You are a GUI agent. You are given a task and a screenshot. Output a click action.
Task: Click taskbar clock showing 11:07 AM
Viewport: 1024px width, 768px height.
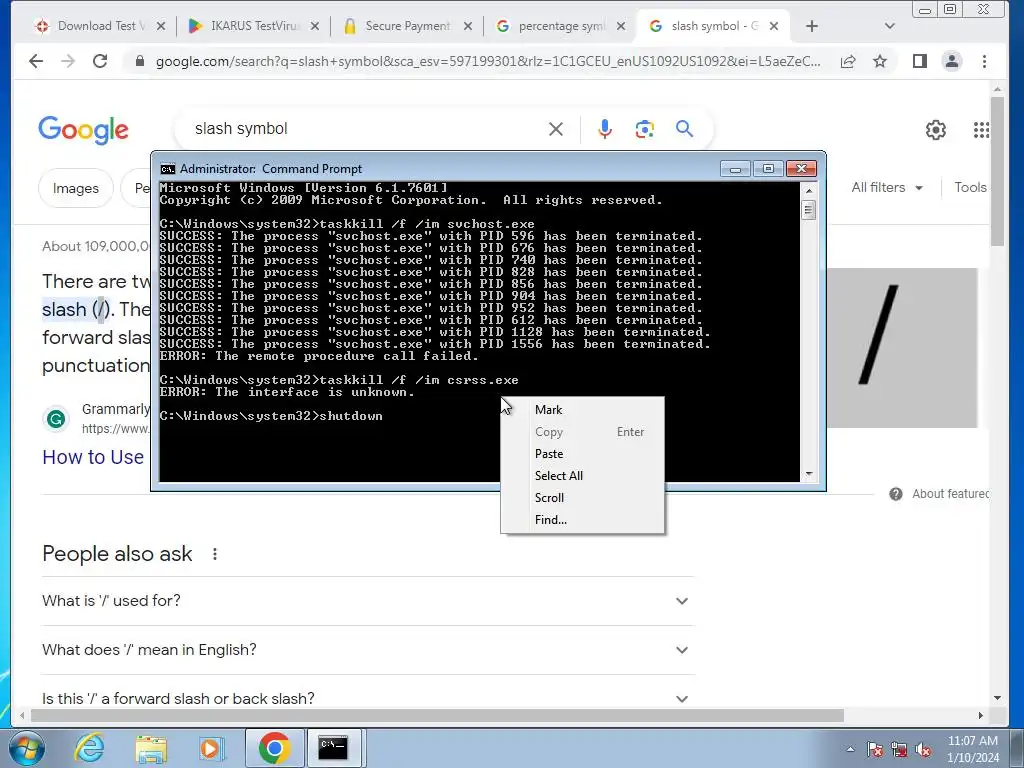point(972,749)
